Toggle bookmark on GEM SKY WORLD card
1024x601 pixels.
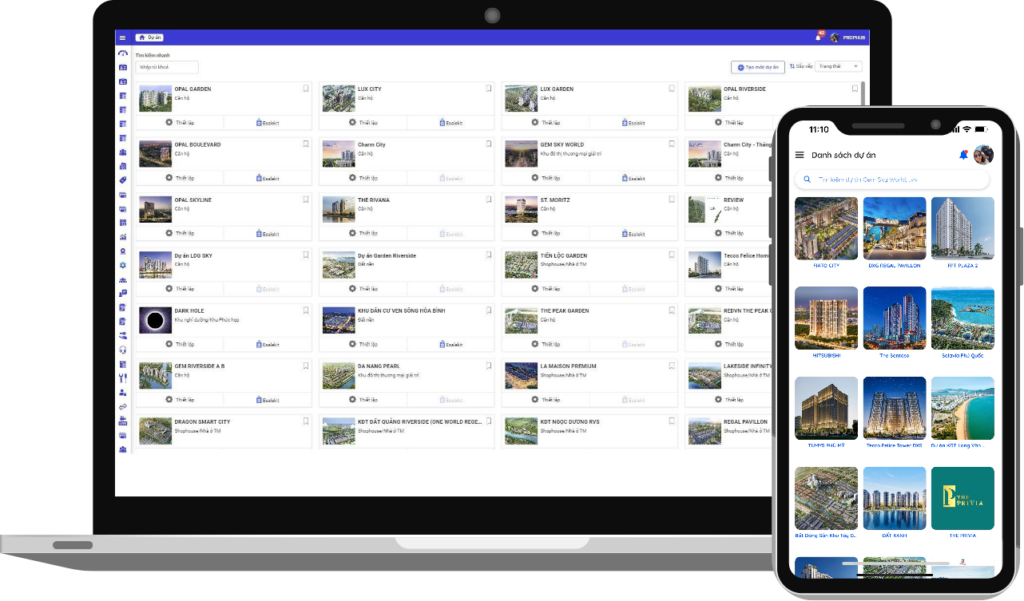coord(672,144)
